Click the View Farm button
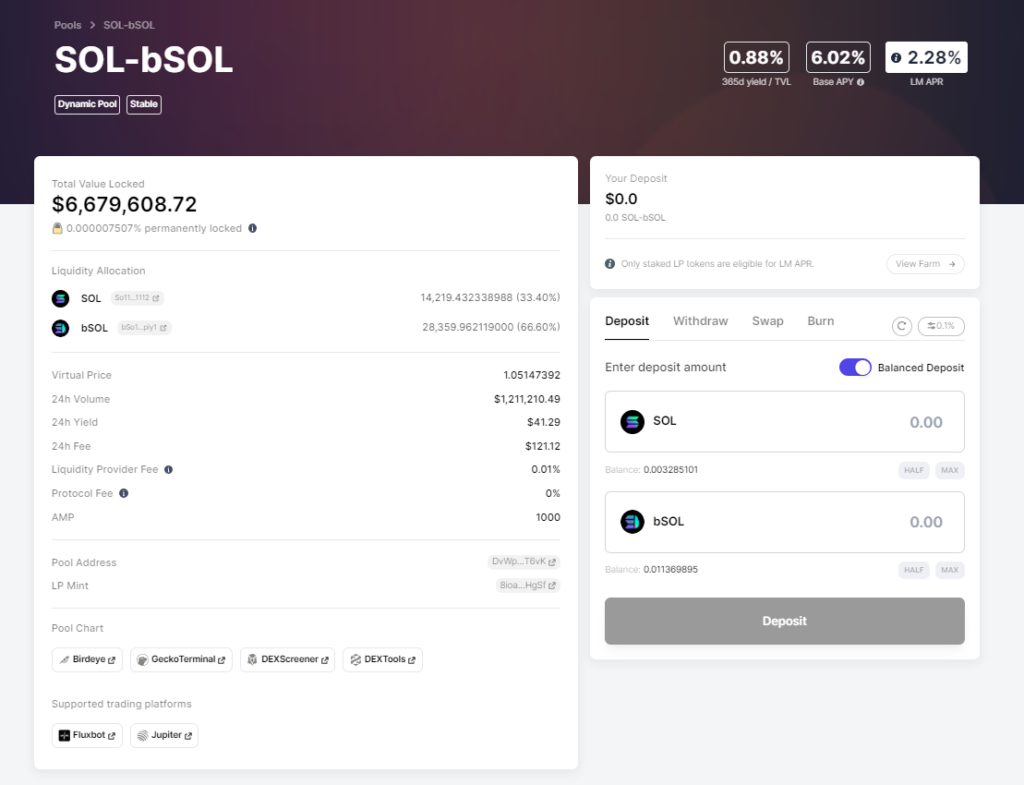This screenshot has height=785, width=1024. coord(925,264)
